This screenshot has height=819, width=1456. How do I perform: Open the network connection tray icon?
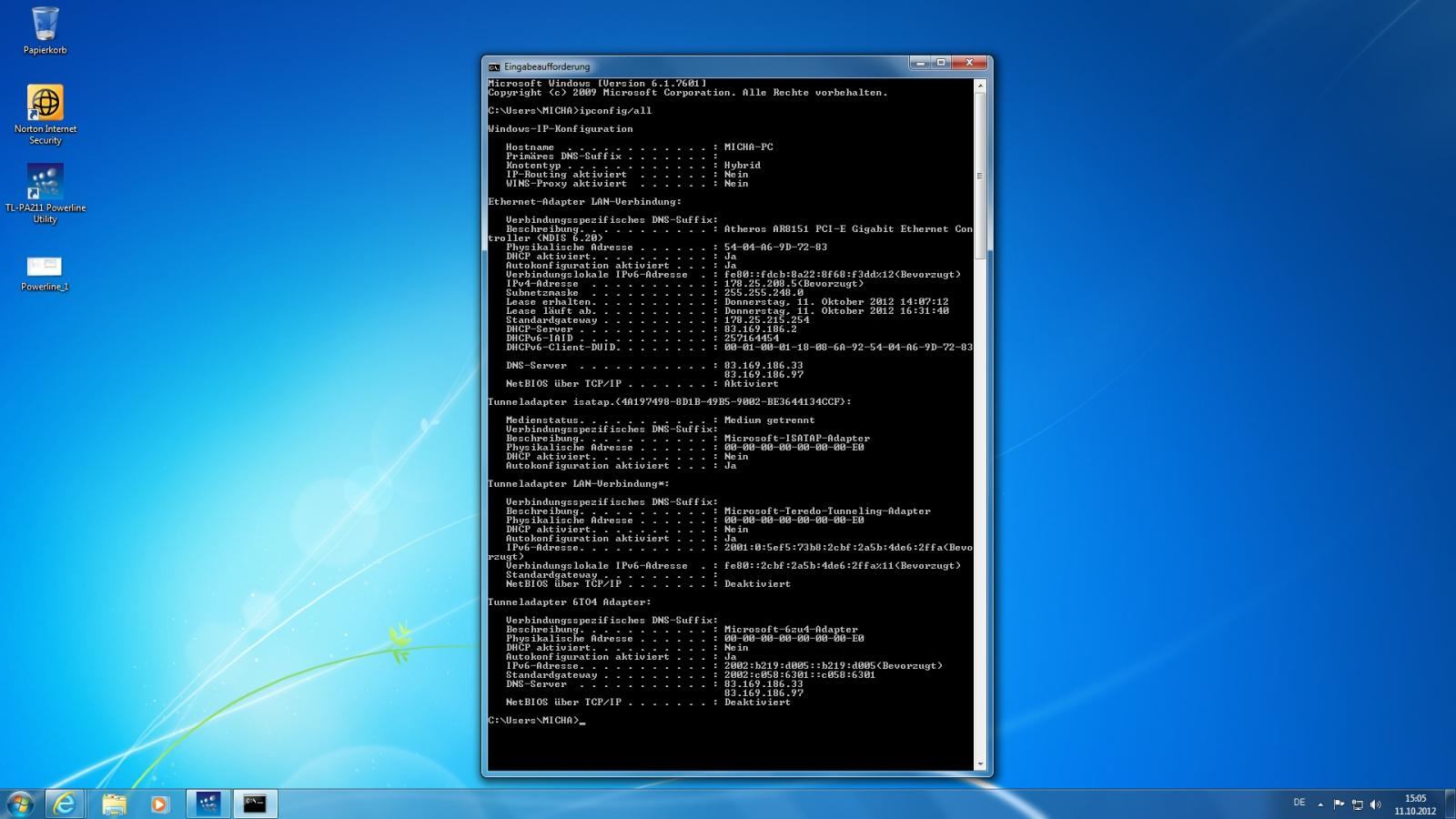(1357, 804)
